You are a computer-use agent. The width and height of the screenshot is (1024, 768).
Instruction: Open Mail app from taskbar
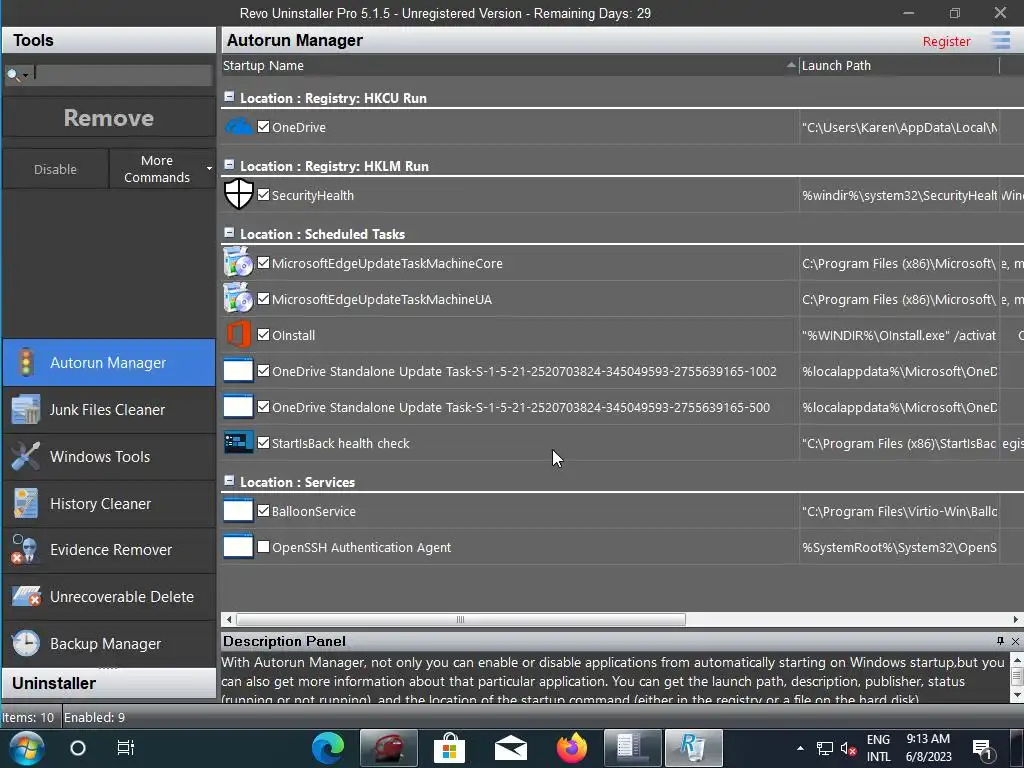coord(511,748)
